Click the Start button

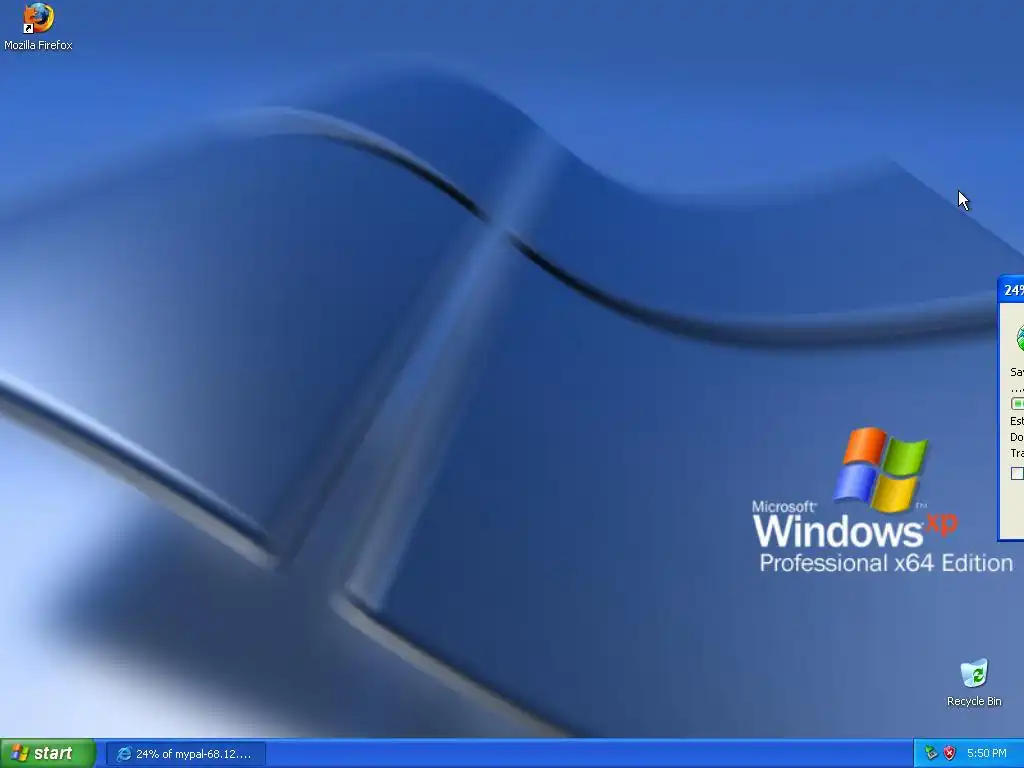point(48,753)
